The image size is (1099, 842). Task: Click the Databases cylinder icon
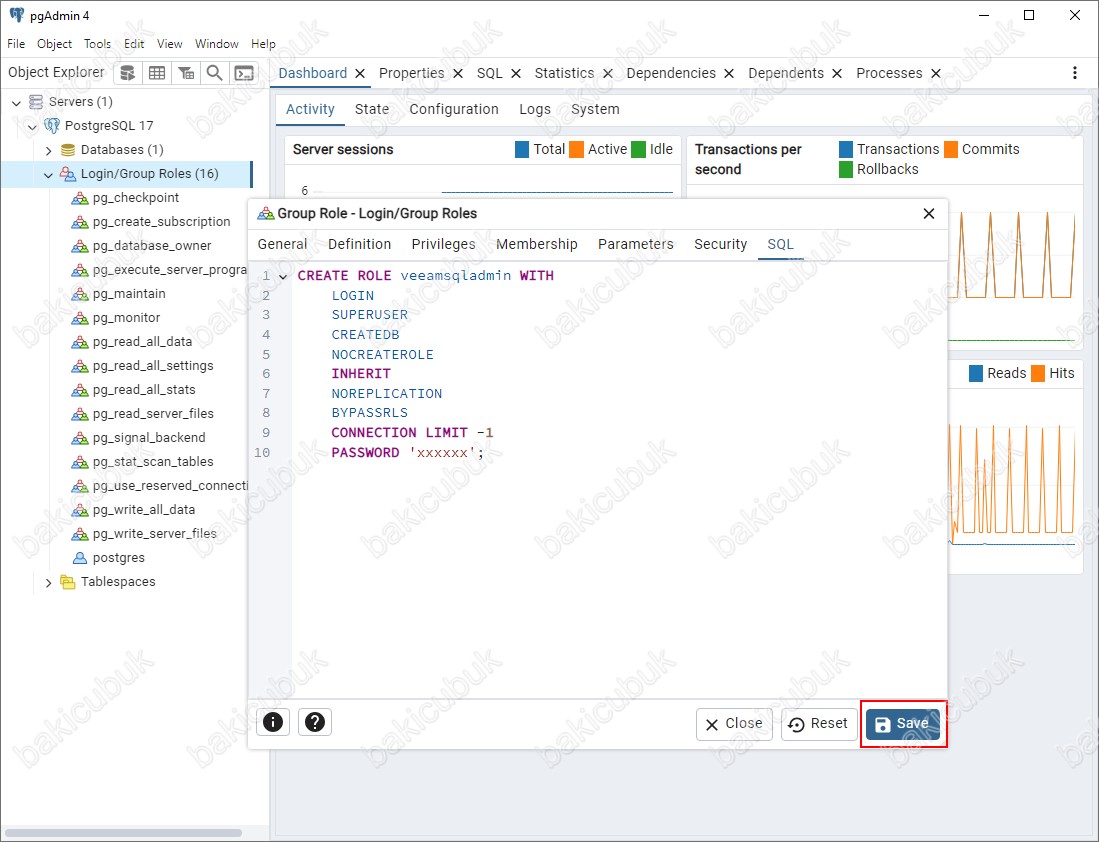tap(67, 150)
